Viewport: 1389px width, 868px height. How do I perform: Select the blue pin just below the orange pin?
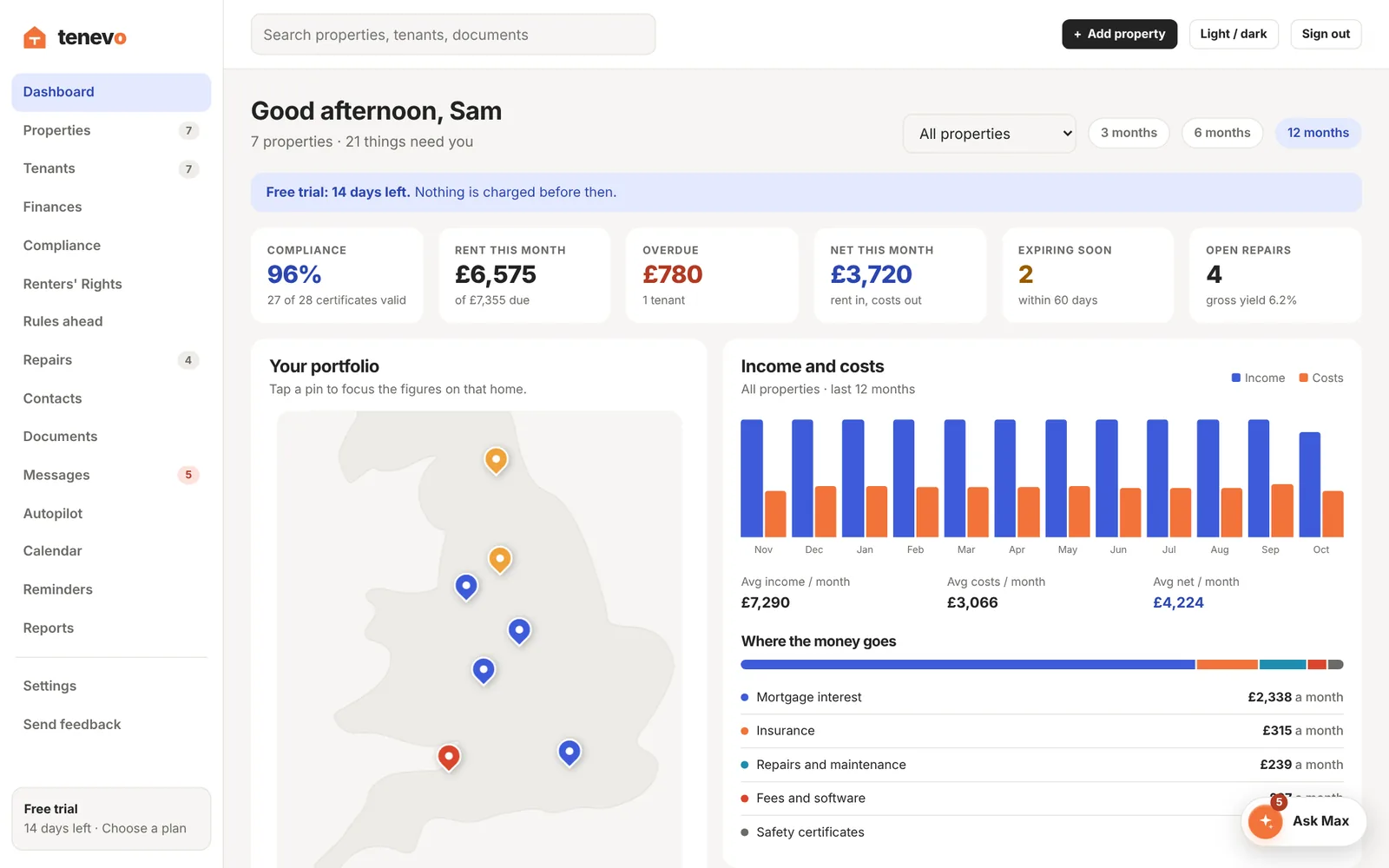[466, 588]
